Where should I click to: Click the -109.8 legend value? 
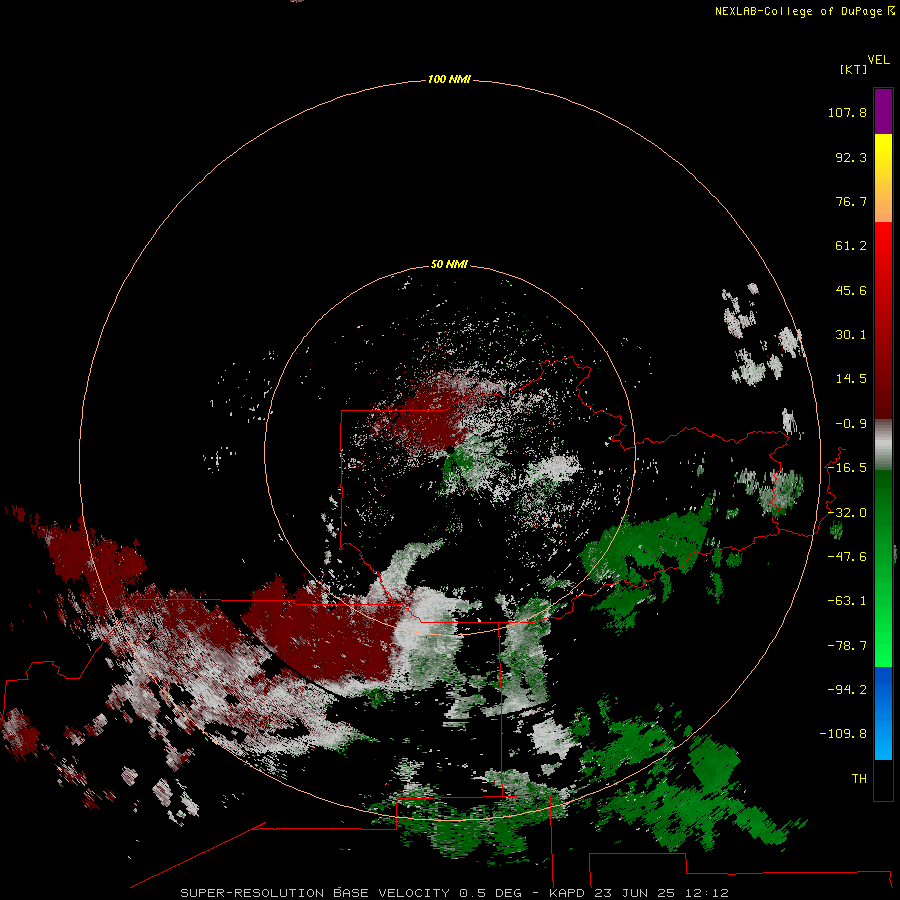[x=843, y=734]
